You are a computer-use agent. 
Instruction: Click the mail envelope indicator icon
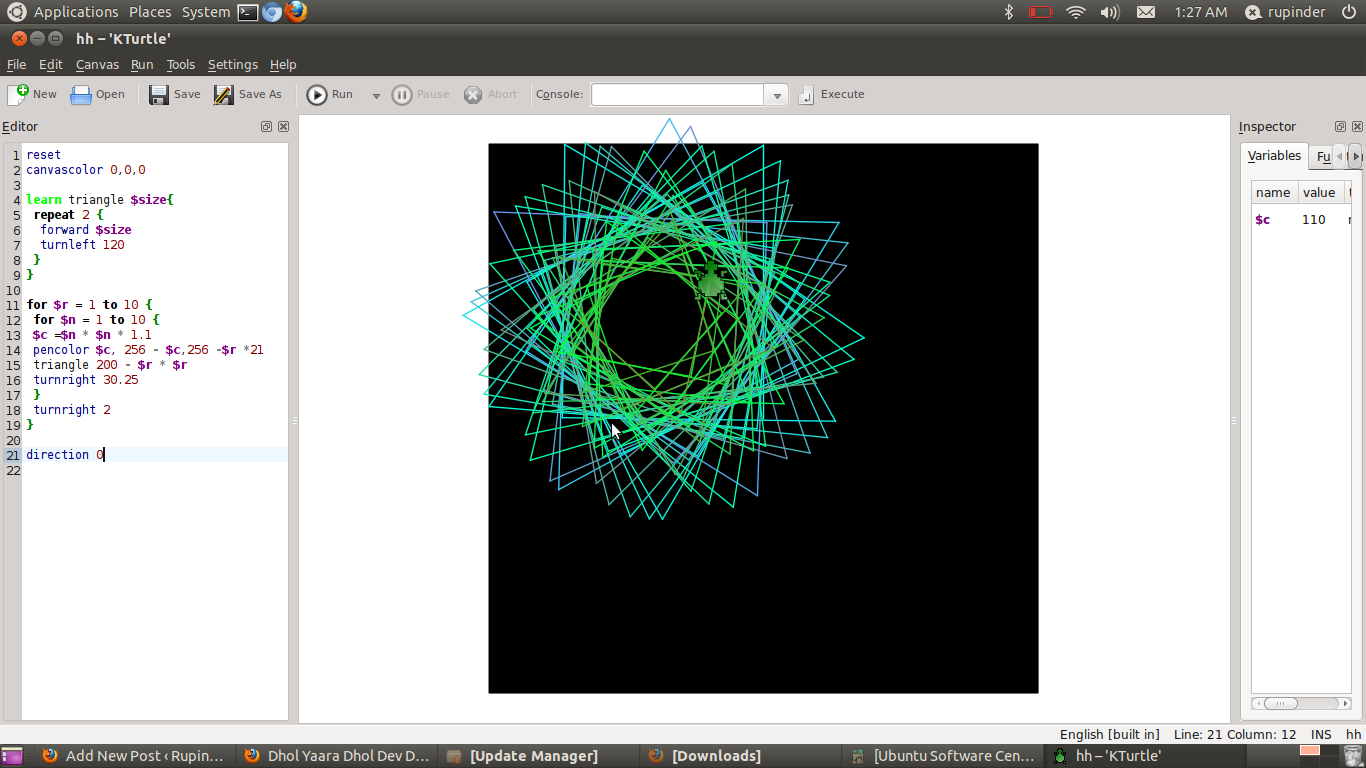tap(1146, 12)
